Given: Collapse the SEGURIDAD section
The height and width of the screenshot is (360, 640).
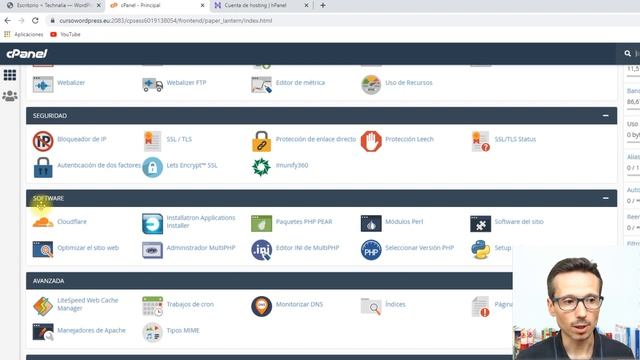Looking at the screenshot, I should (605, 116).
